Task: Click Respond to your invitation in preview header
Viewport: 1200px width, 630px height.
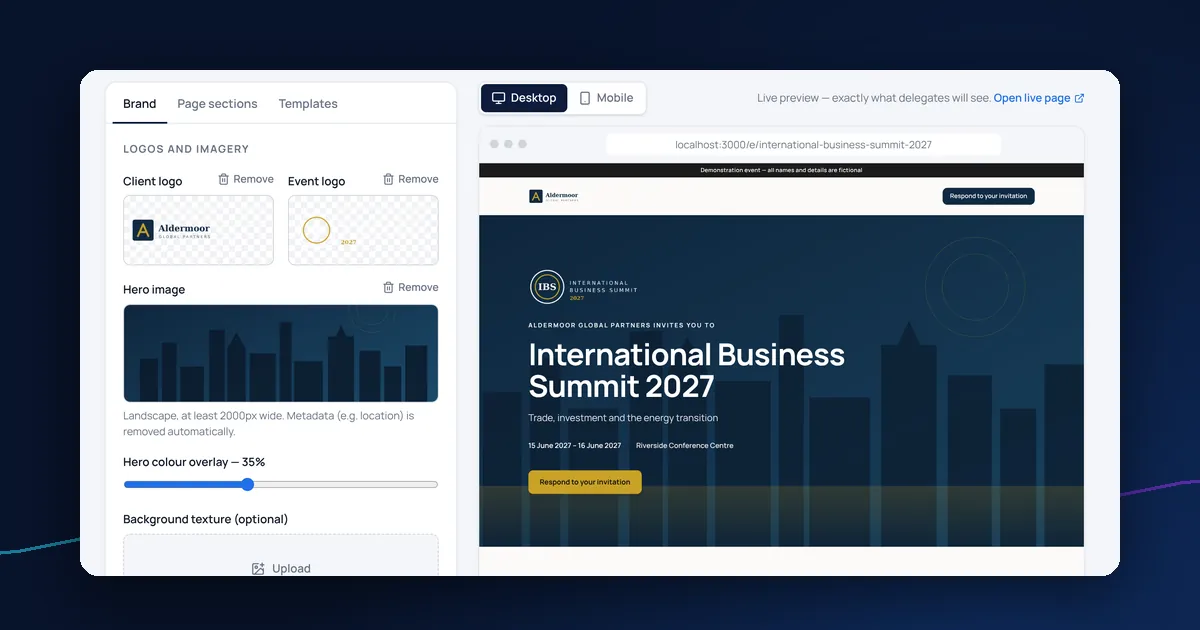Action: [x=988, y=196]
